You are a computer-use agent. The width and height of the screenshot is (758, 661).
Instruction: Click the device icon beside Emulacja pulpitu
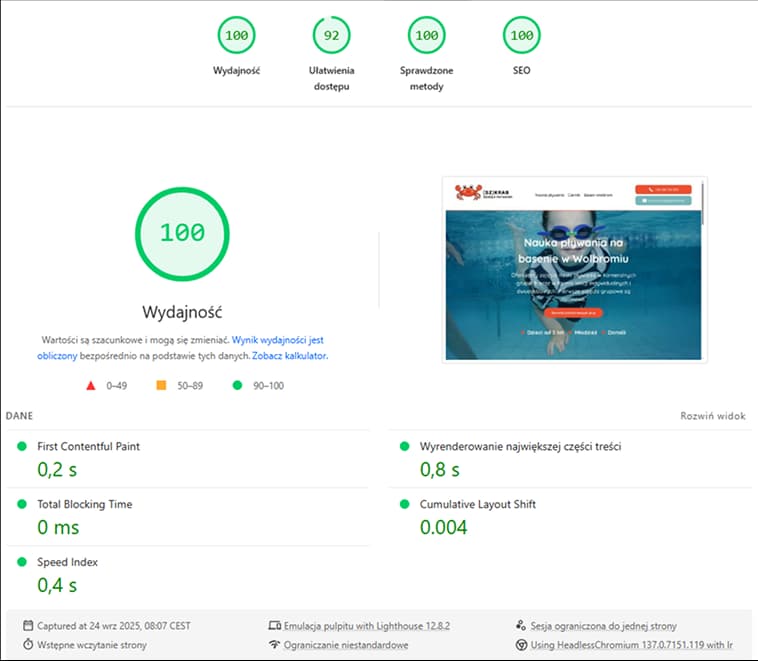(274, 625)
